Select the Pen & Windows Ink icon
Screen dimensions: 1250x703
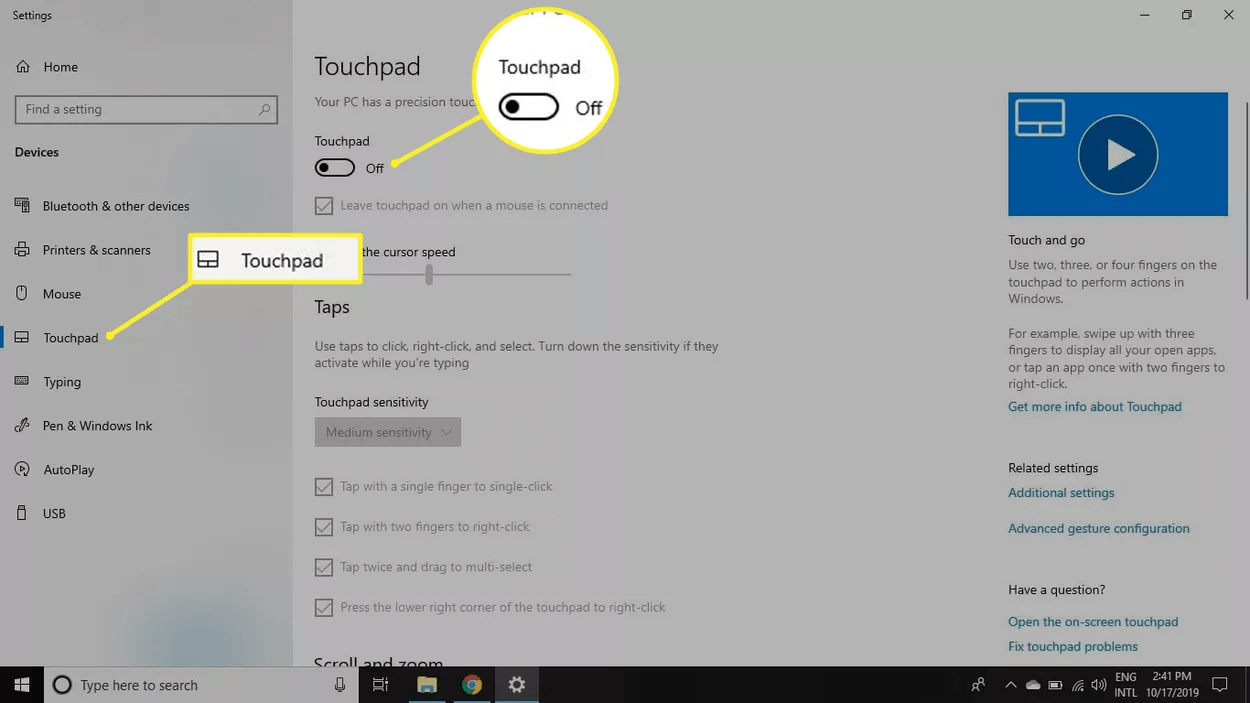pos(22,425)
